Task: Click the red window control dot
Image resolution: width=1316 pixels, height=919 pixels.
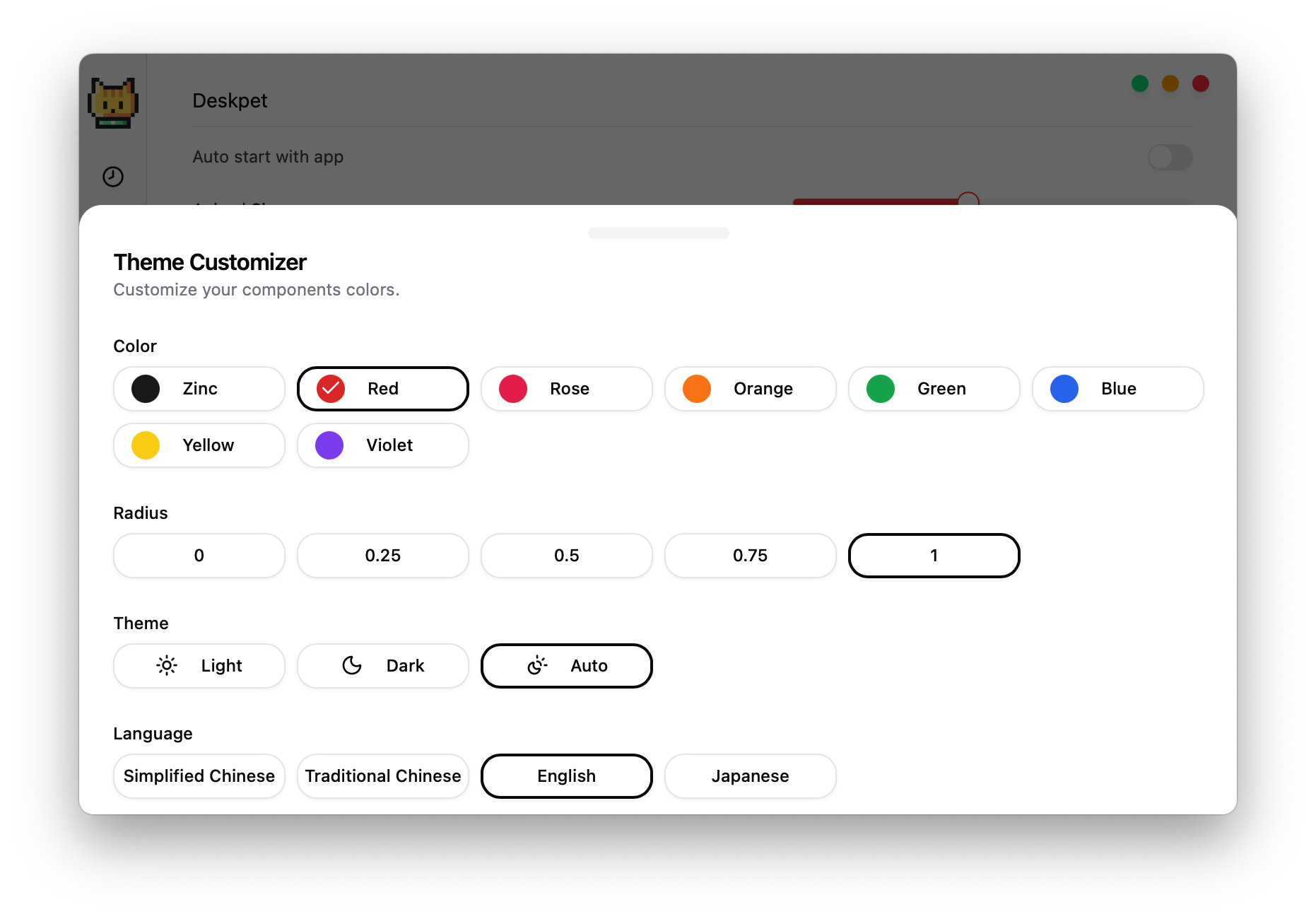Action: [1201, 83]
